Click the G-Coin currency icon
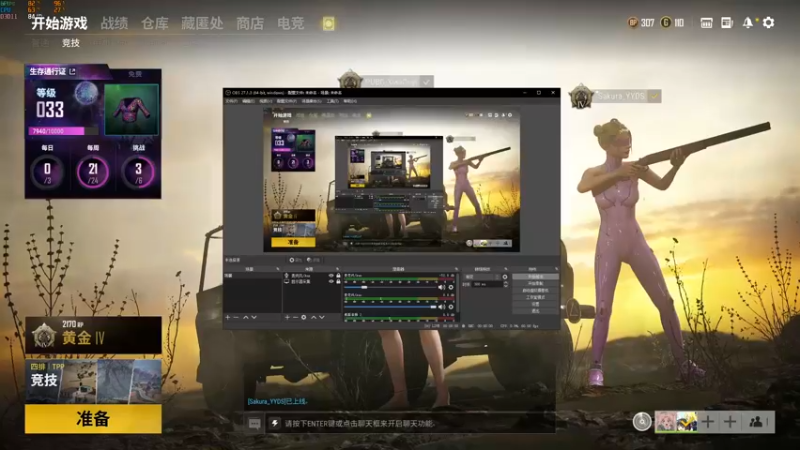This screenshot has height=450, width=800. tap(665, 22)
